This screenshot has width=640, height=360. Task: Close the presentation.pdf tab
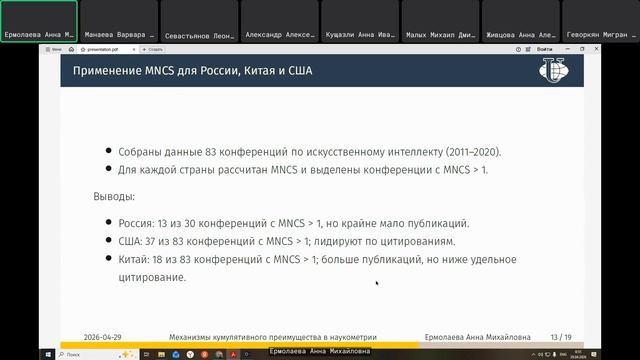pyautogui.click(x=134, y=49)
